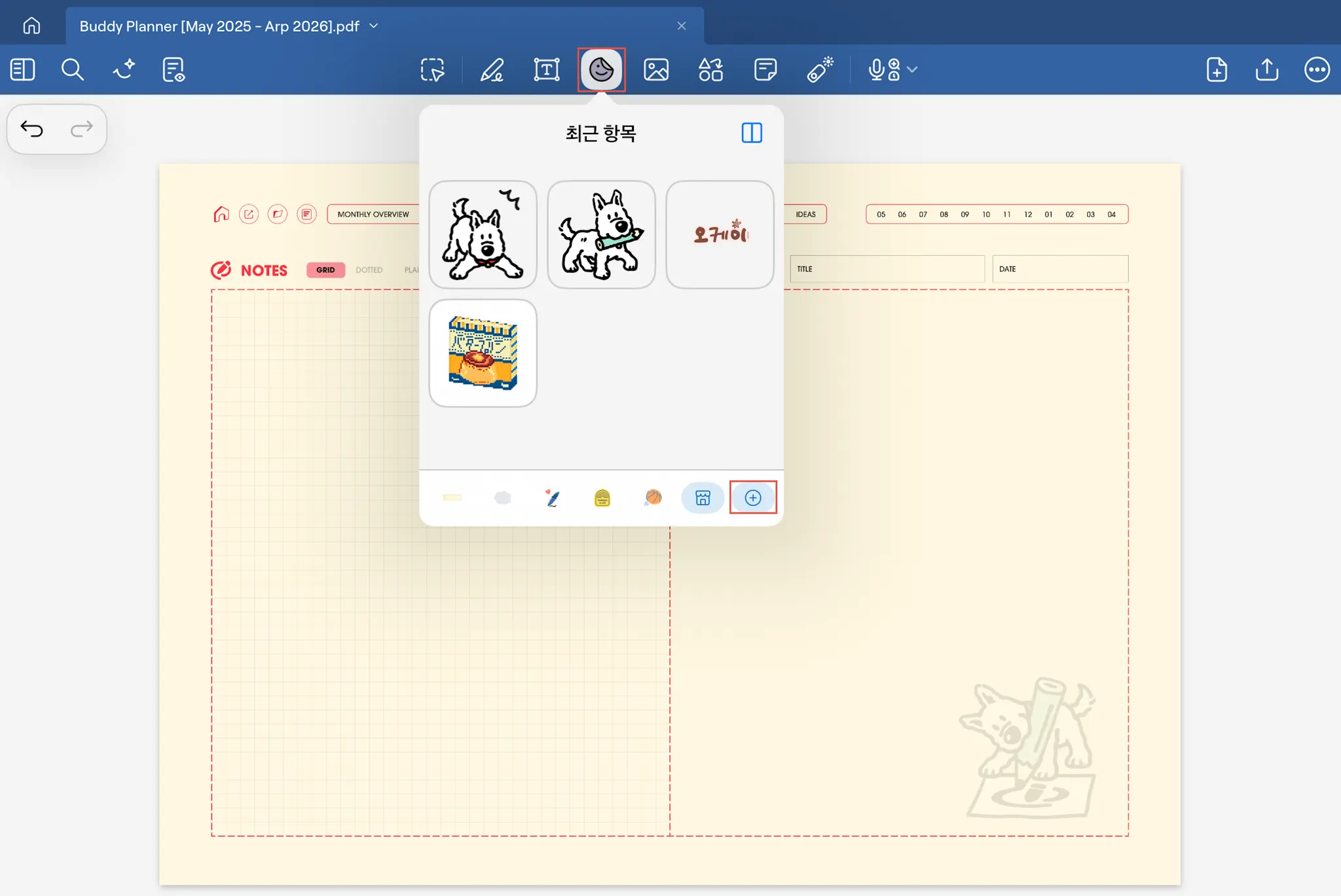Pick the pudding box sticker
This screenshot has height=896, width=1341.
(483, 353)
